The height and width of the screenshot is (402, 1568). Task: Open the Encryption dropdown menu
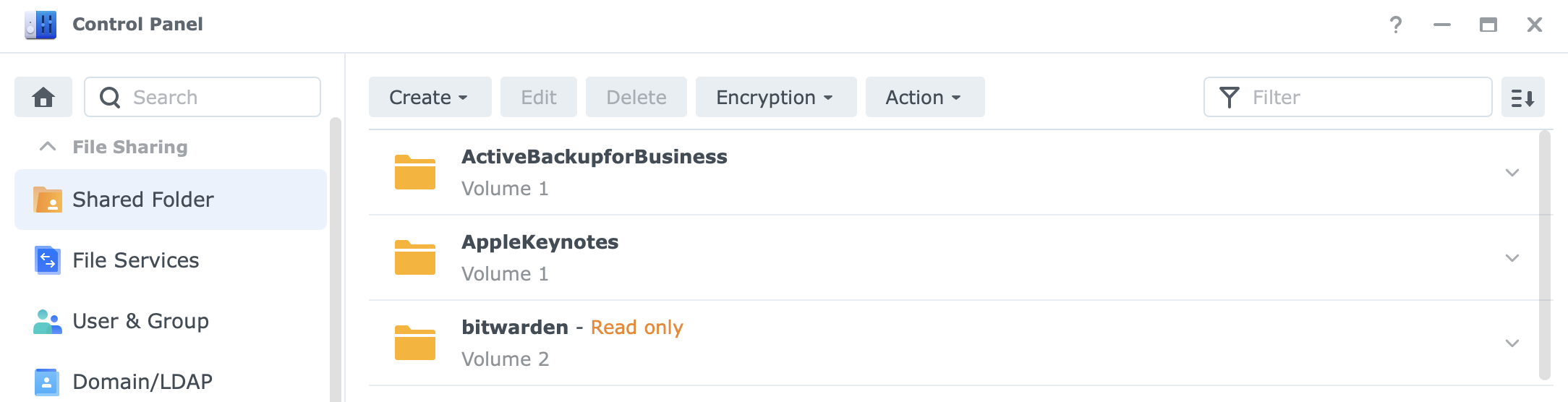point(776,97)
